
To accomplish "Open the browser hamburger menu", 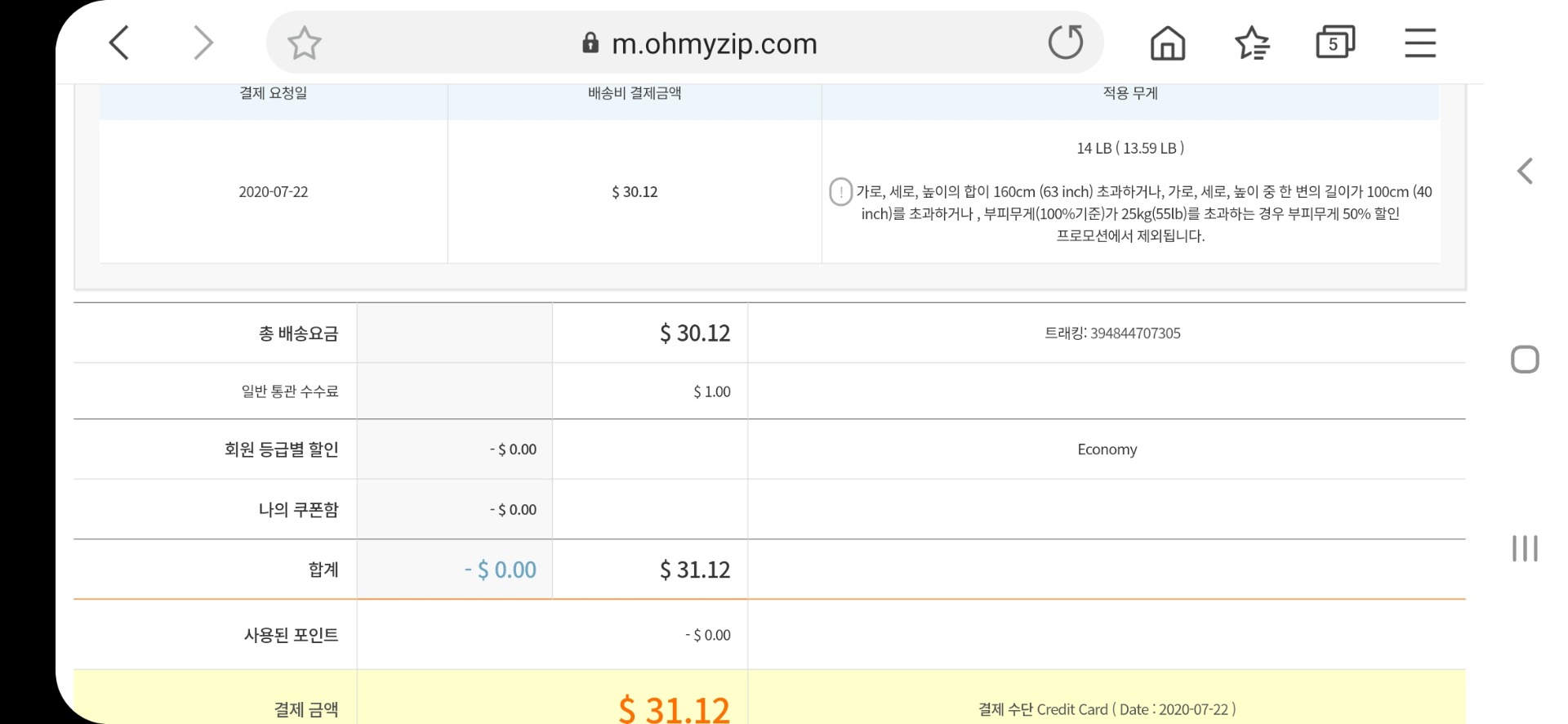I will pos(1420,42).
